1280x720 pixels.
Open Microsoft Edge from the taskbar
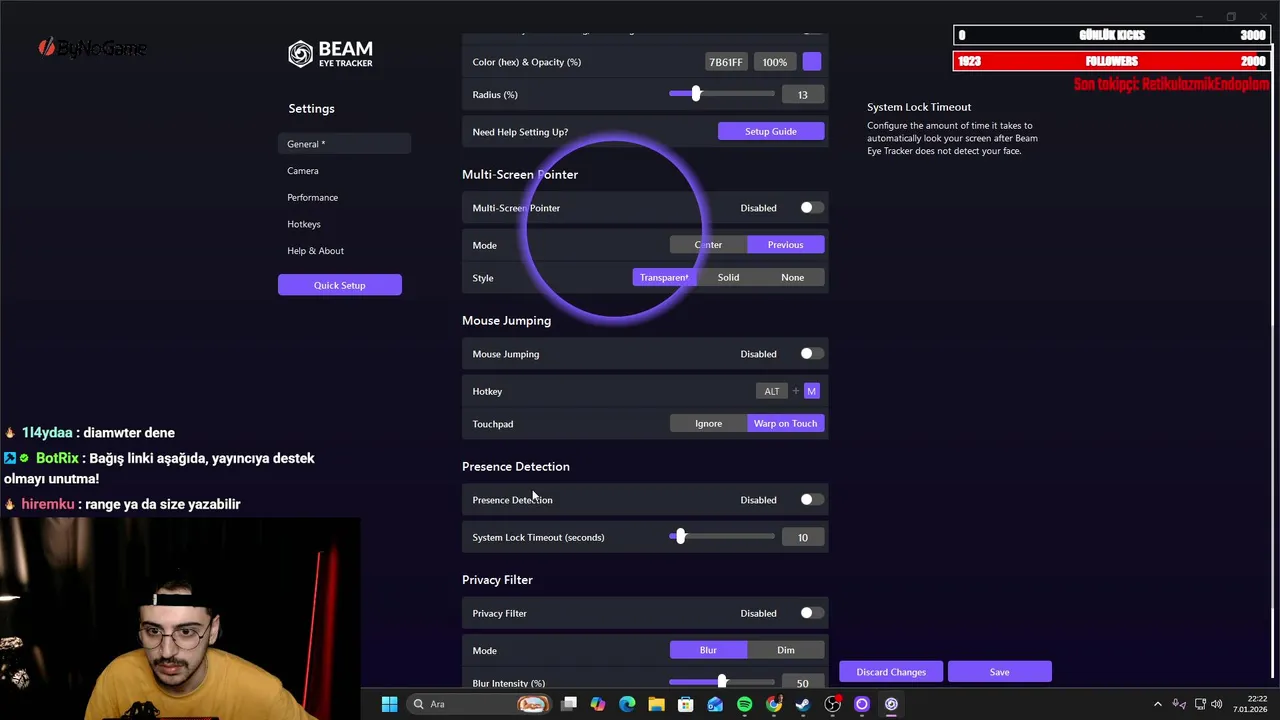pos(627,704)
